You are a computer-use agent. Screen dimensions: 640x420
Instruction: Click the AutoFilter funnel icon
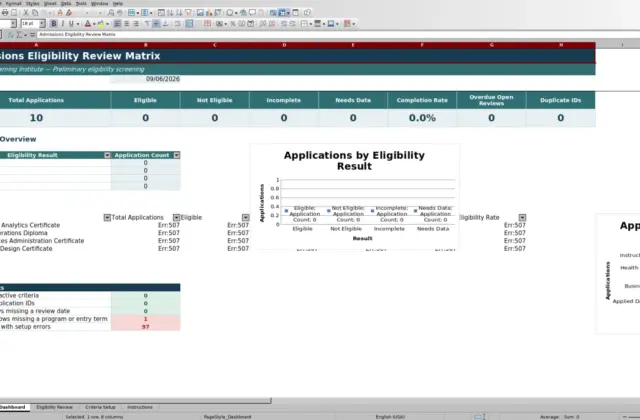[188, 13]
